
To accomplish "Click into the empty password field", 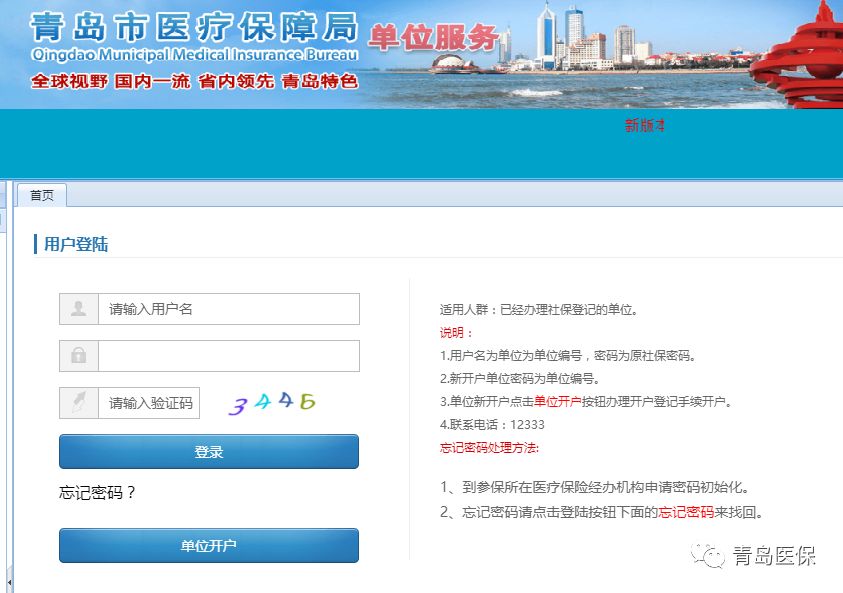I will click(228, 356).
